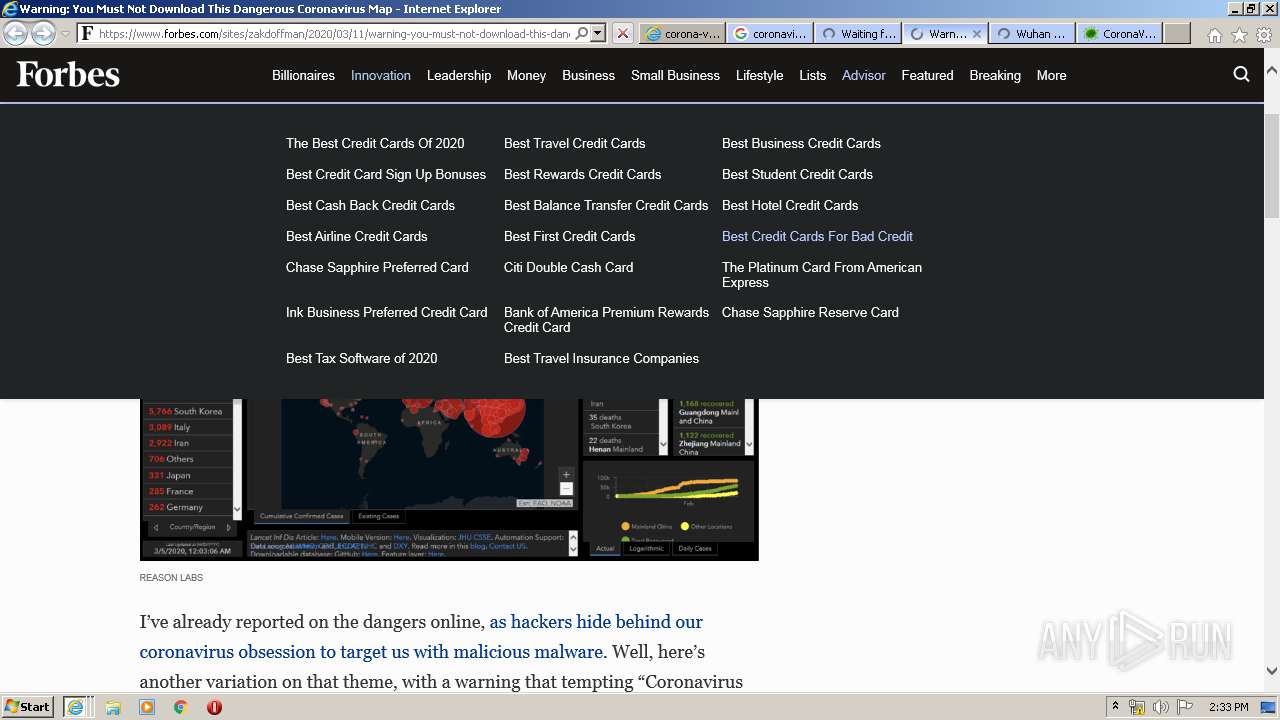Open the Favorites star icon
The width and height of the screenshot is (1280, 720).
point(1239,35)
